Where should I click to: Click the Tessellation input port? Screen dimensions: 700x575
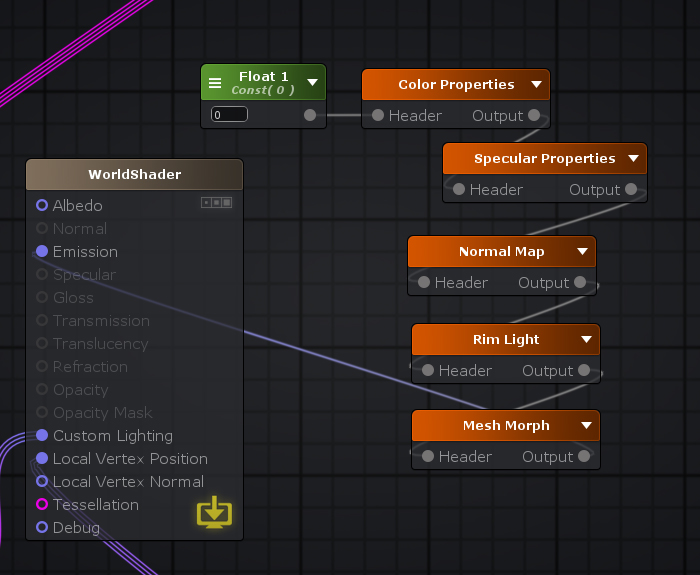42,504
